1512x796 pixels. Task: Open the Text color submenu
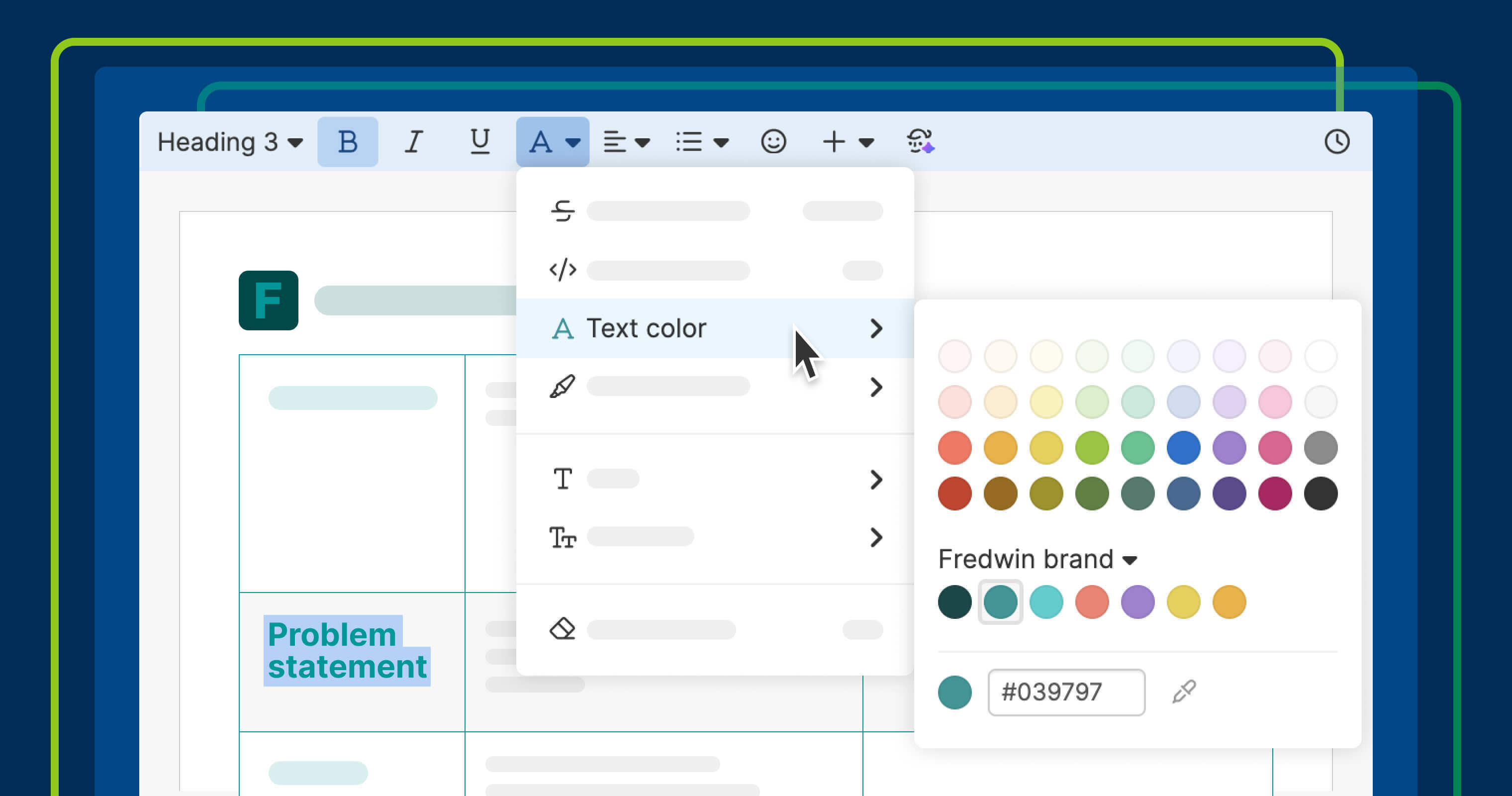pos(715,328)
